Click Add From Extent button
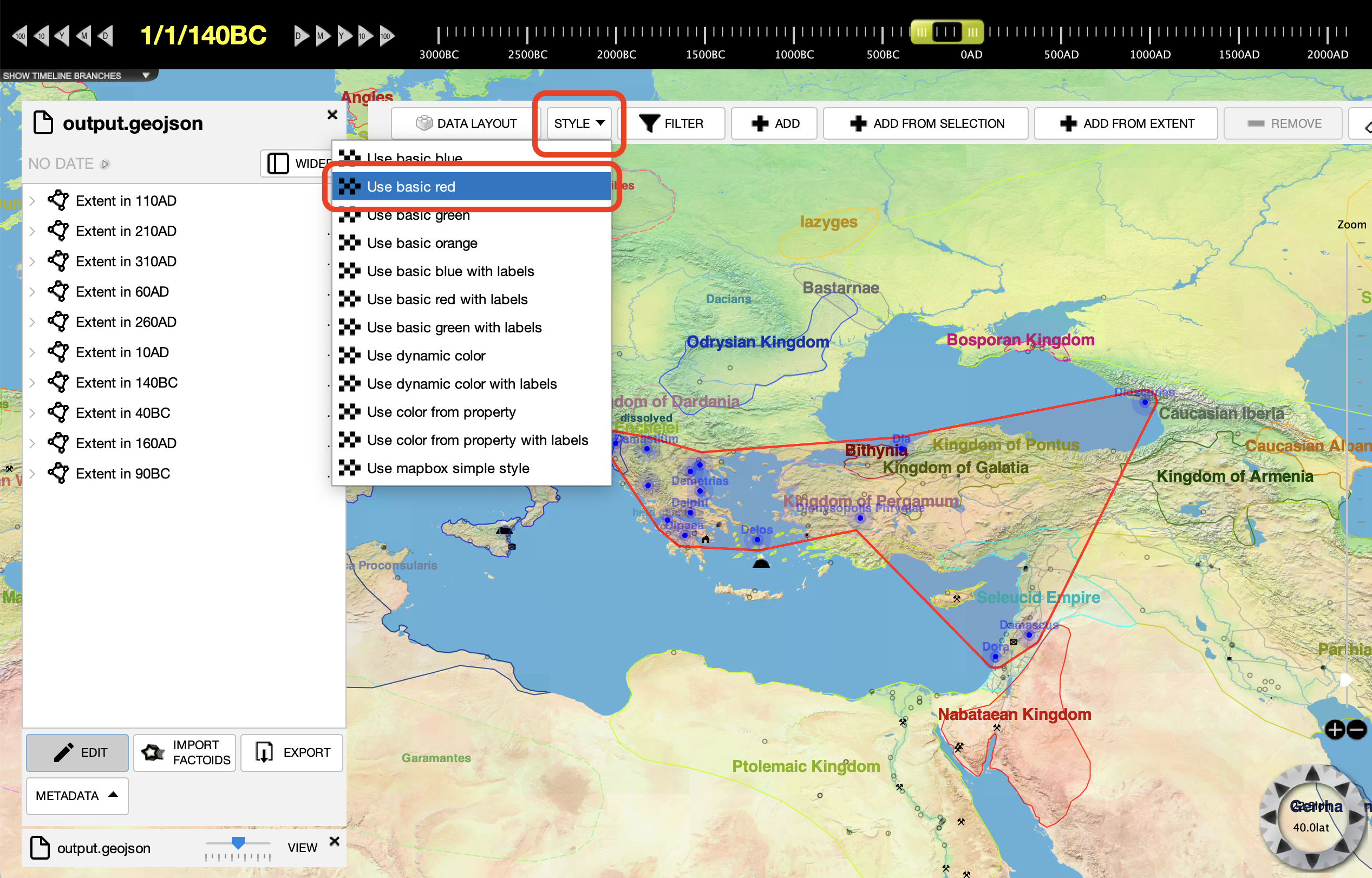This screenshot has height=878, width=1372. [x=1126, y=123]
